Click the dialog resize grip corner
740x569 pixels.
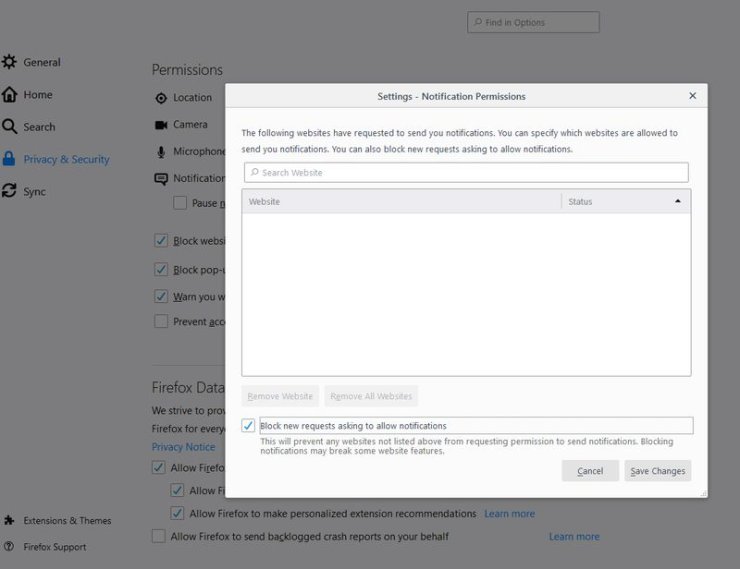tap(703, 494)
